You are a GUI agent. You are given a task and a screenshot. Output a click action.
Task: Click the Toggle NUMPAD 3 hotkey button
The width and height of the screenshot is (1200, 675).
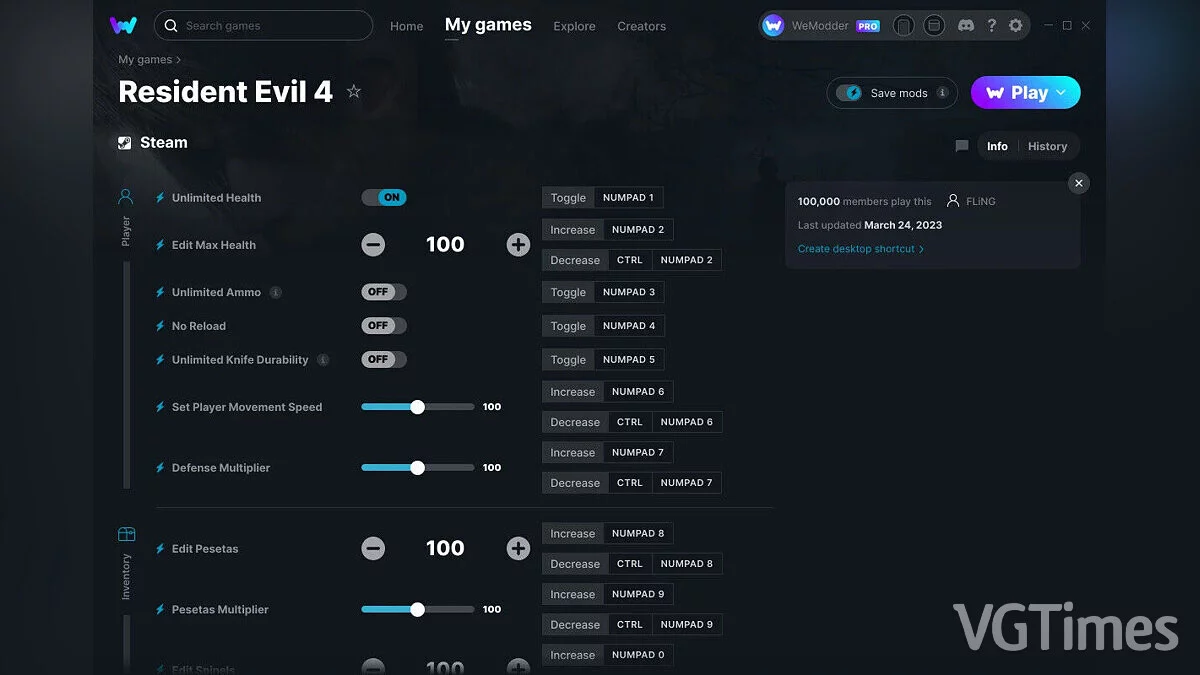(x=603, y=292)
